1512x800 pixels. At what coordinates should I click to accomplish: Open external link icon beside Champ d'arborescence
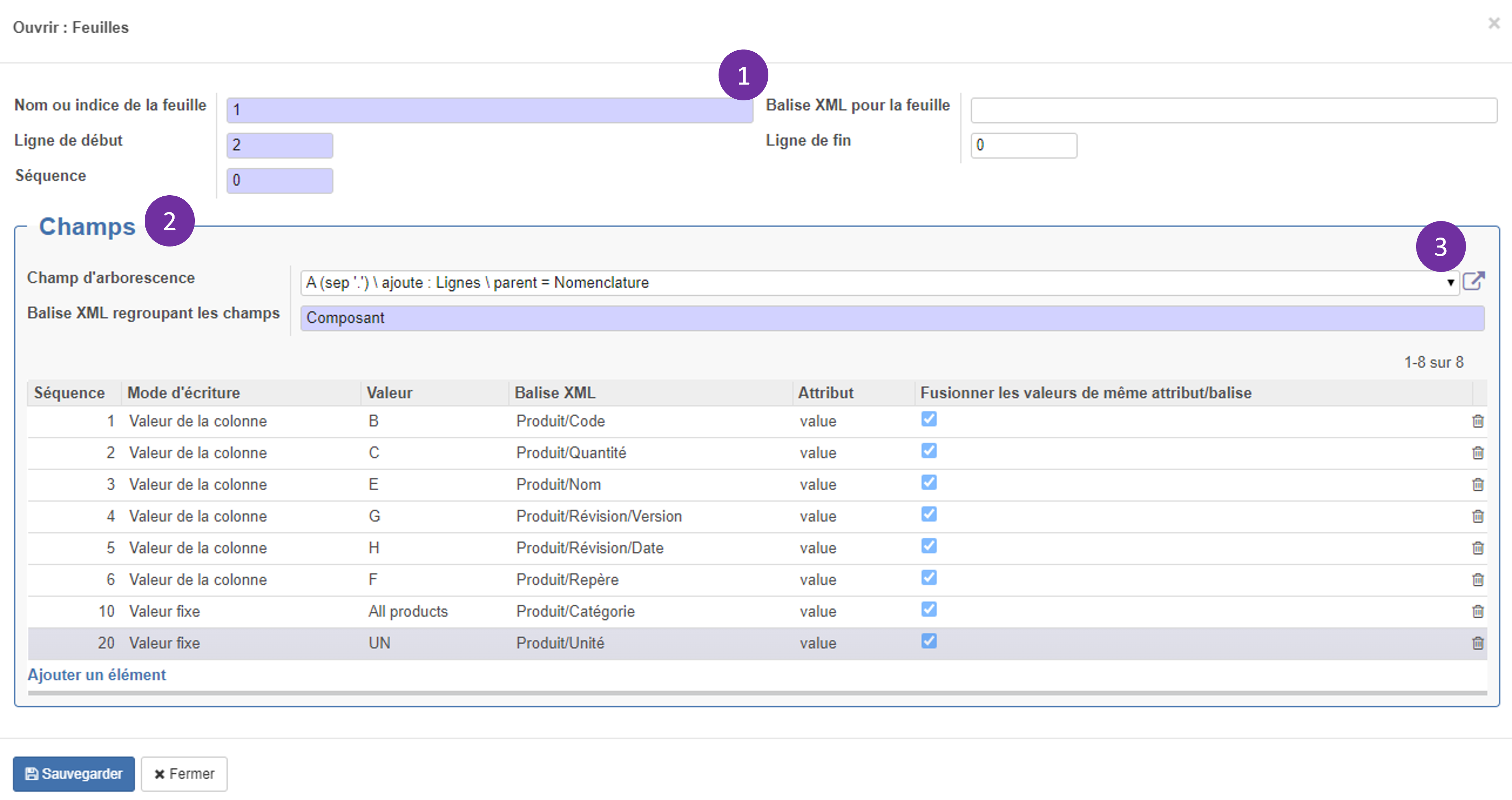click(1473, 281)
